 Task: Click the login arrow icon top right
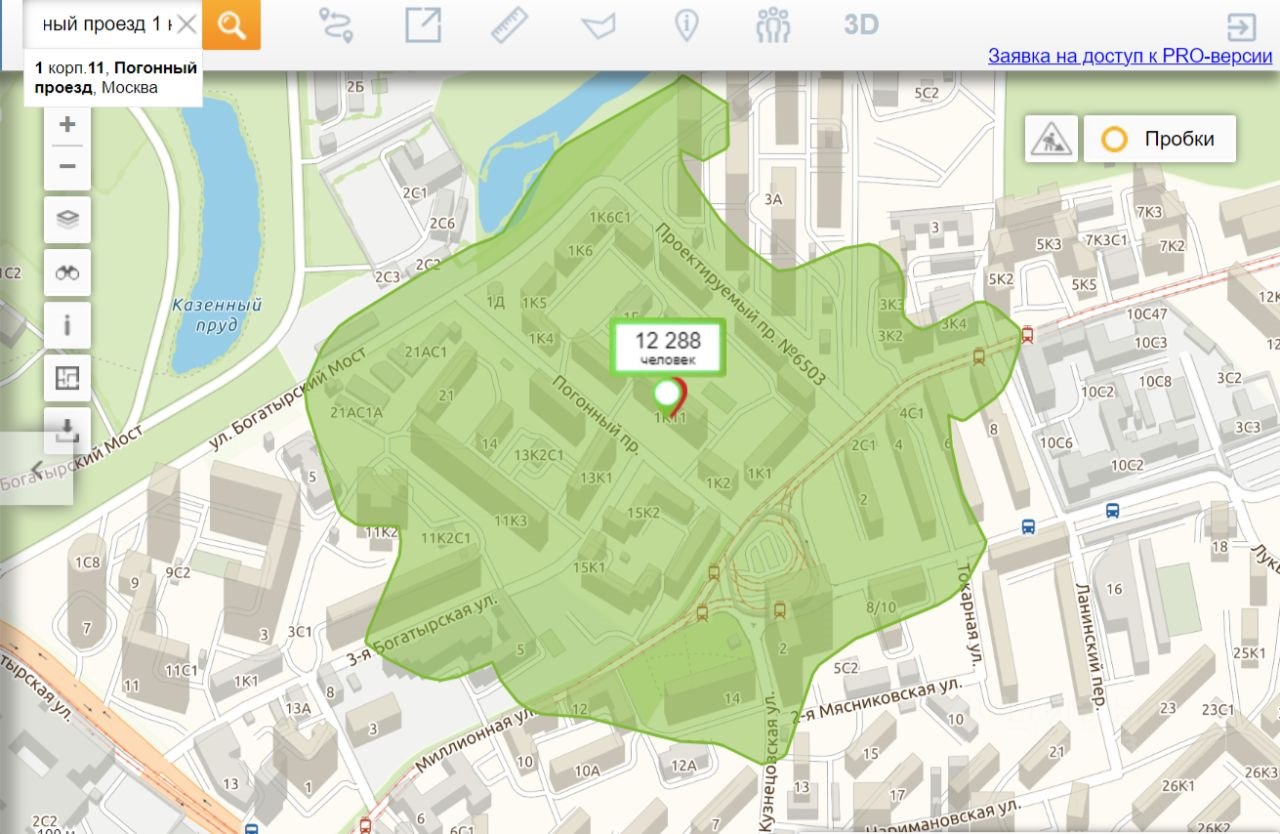pyautogui.click(x=1240, y=26)
